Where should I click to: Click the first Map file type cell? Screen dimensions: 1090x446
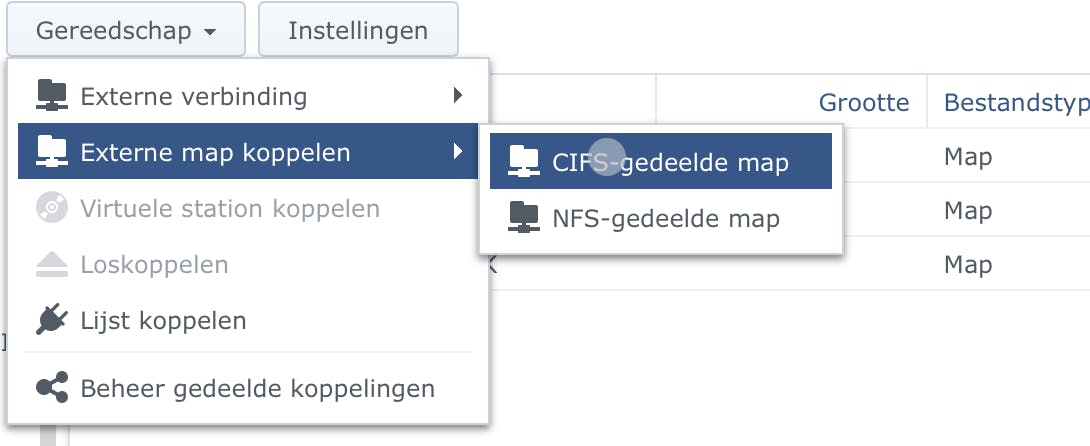pyautogui.click(x=968, y=157)
